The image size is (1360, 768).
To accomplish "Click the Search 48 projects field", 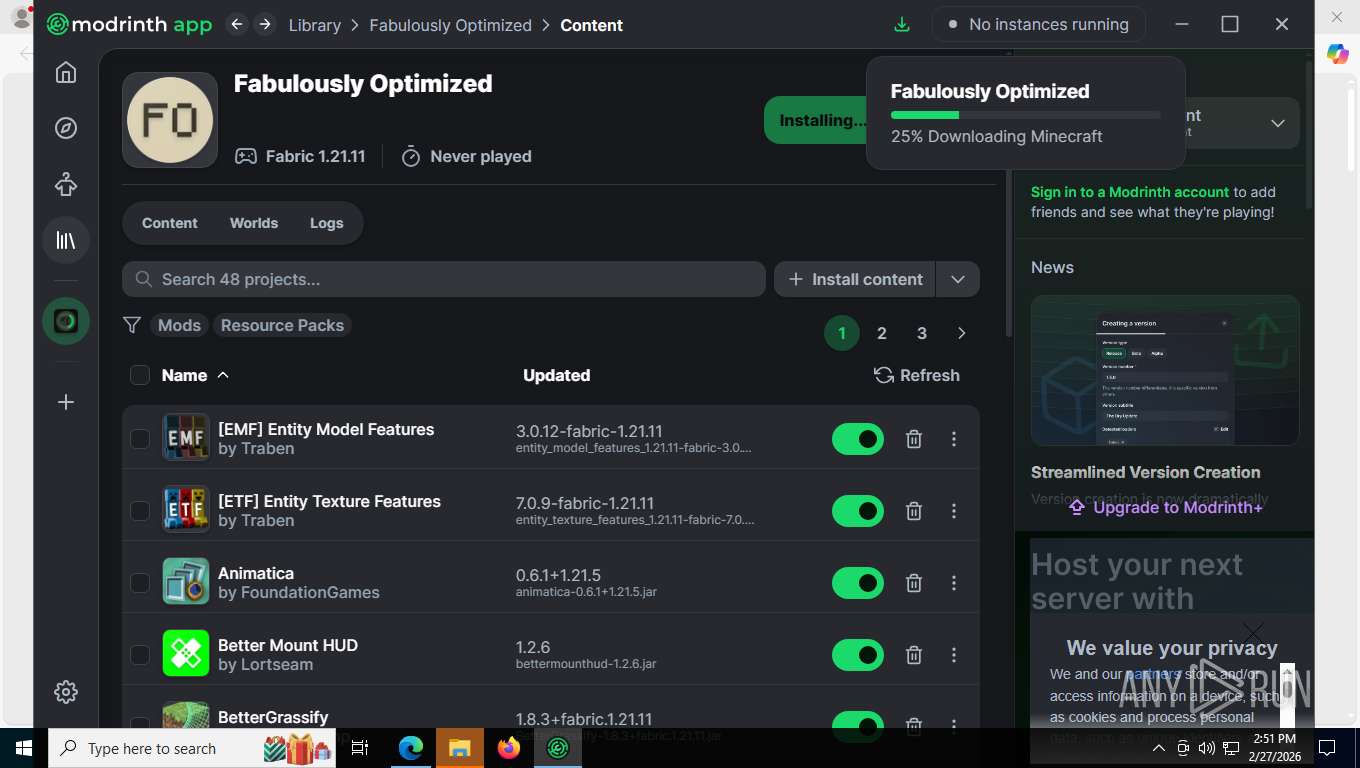I will (444, 279).
